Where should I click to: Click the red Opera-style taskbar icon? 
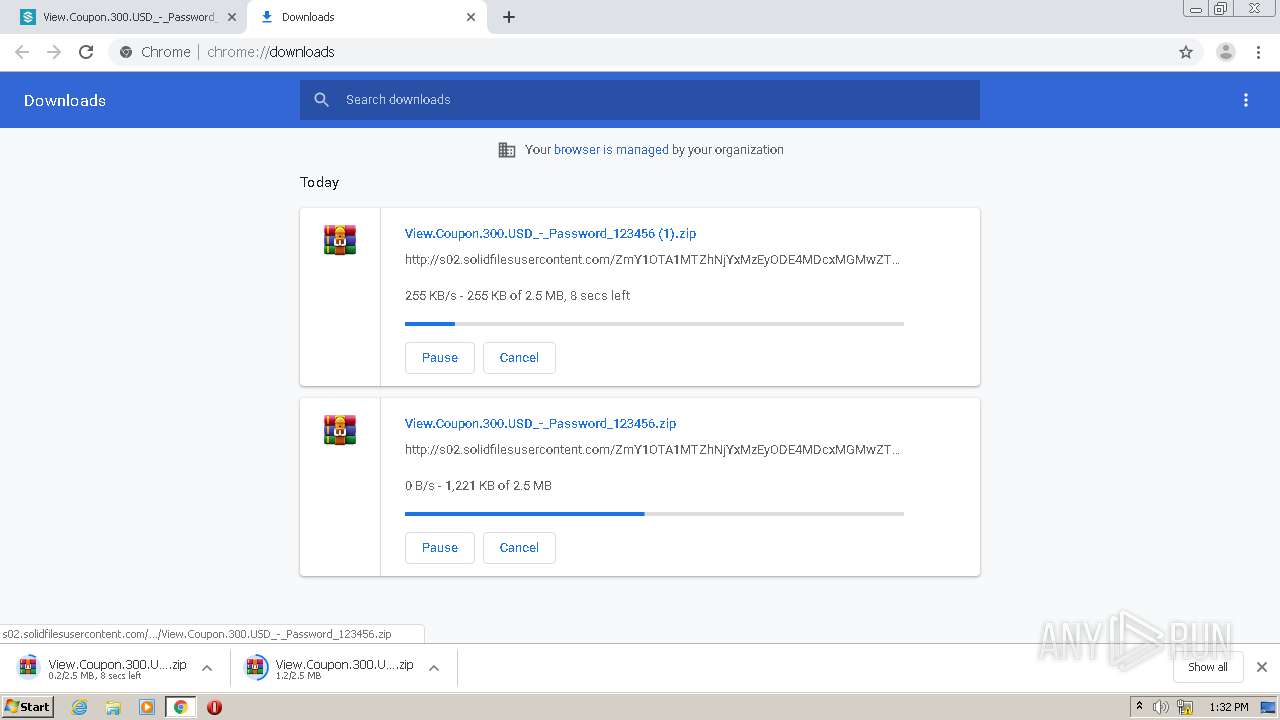(x=214, y=707)
